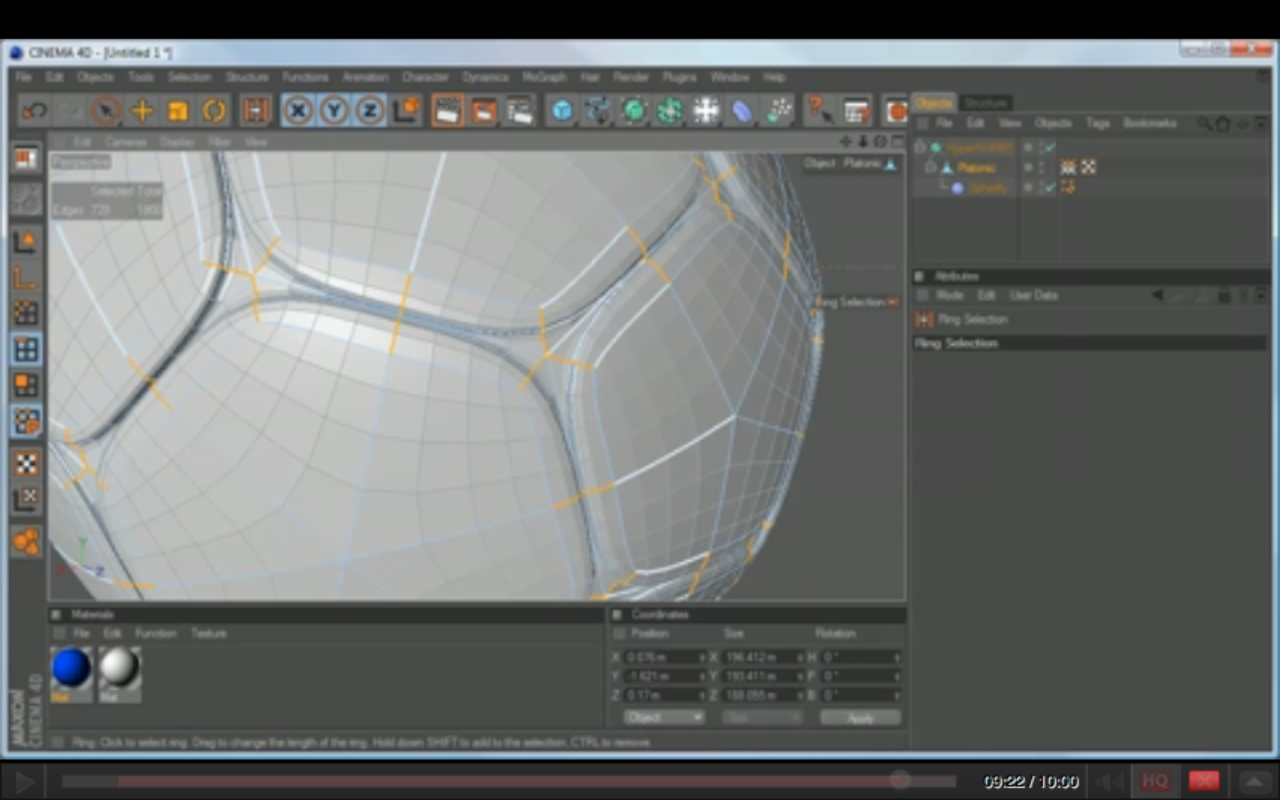Activate the Move tool cross icon
This screenshot has width=1280, height=800.
click(142, 111)
